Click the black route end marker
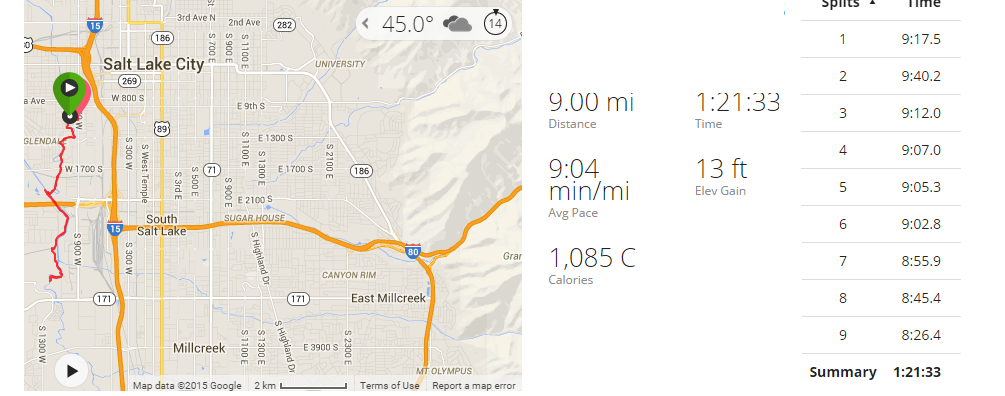Image resolution: width=1005 pixels, height=396 pixels. click(x=69, y=116)
